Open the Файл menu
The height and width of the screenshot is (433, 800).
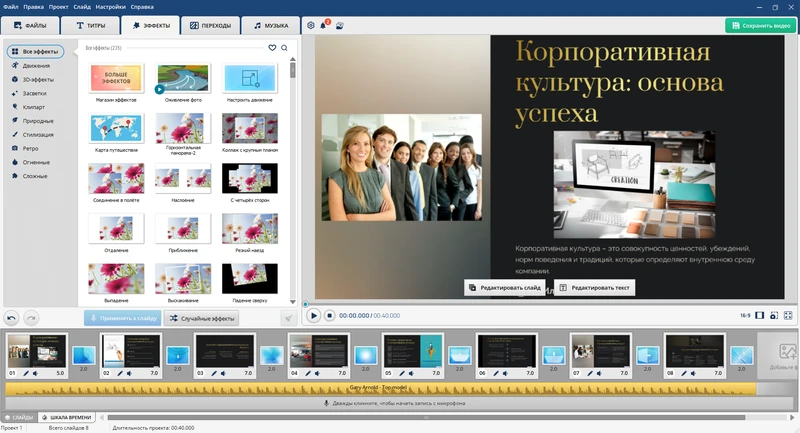click(10, 7)
